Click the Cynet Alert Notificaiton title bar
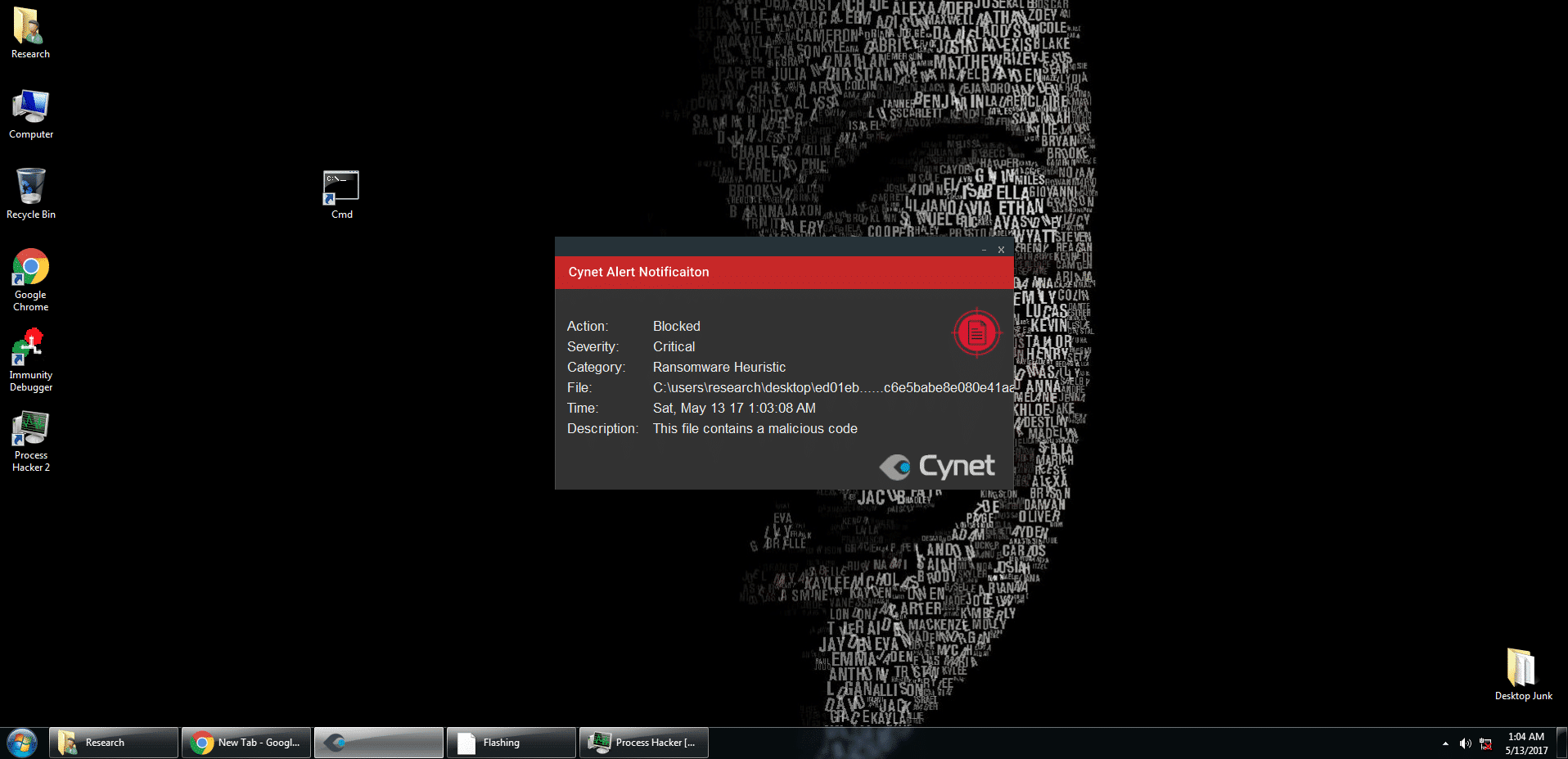1568x759 pixels. pyautogui.click(x=784, y=273)
